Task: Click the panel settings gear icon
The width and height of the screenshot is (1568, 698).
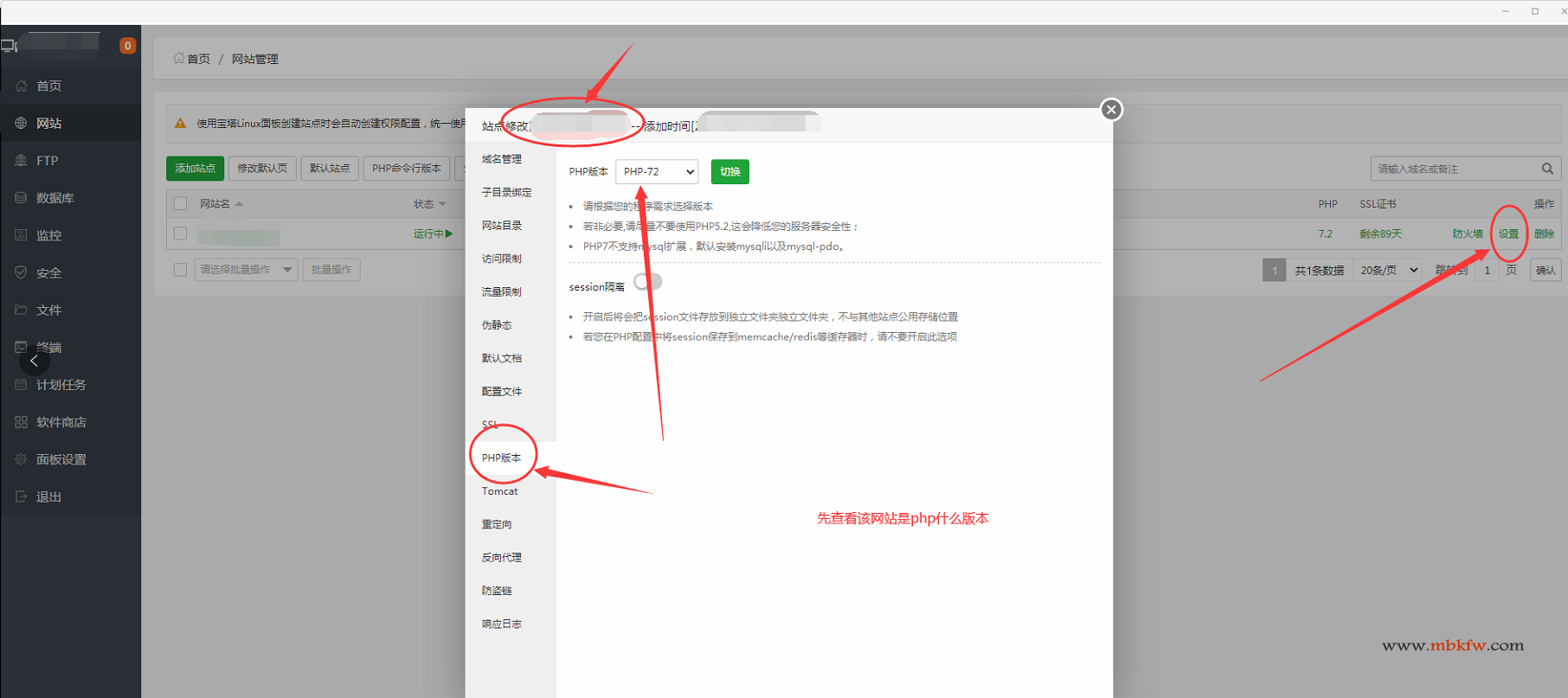Action: pos(21,459)
